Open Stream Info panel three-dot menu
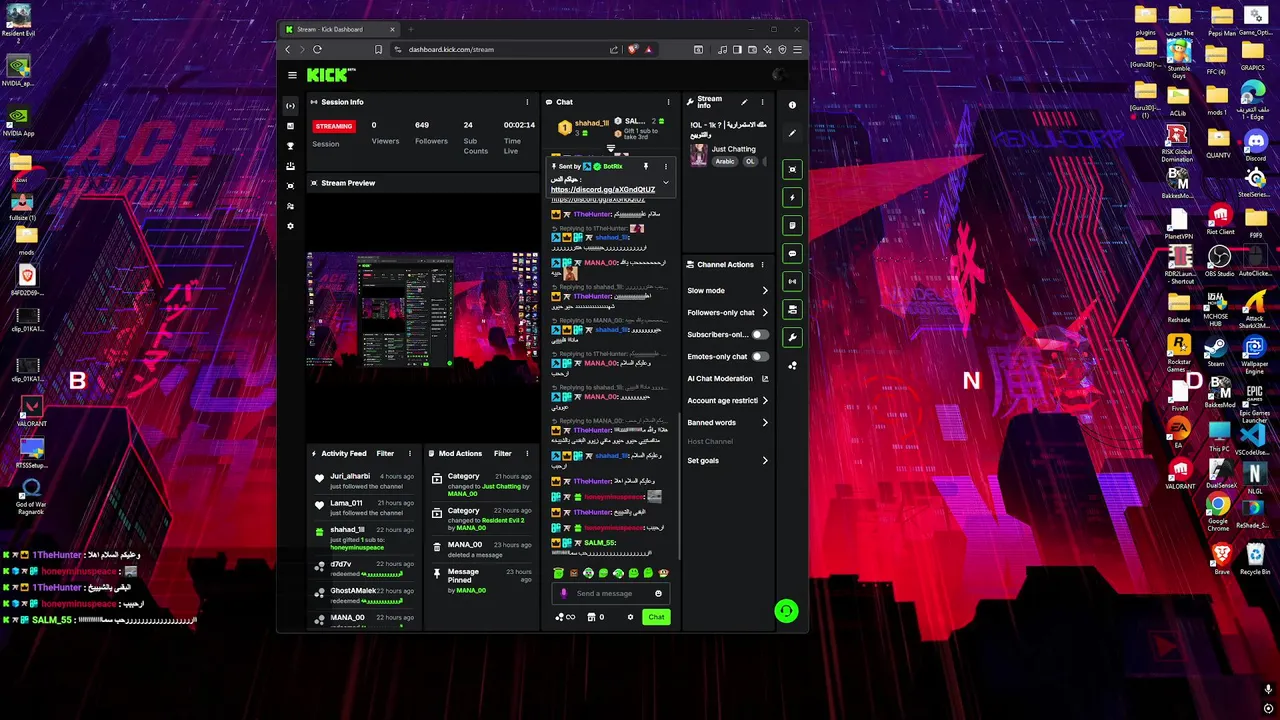1280x720 pixels. (x=762, y=102)
